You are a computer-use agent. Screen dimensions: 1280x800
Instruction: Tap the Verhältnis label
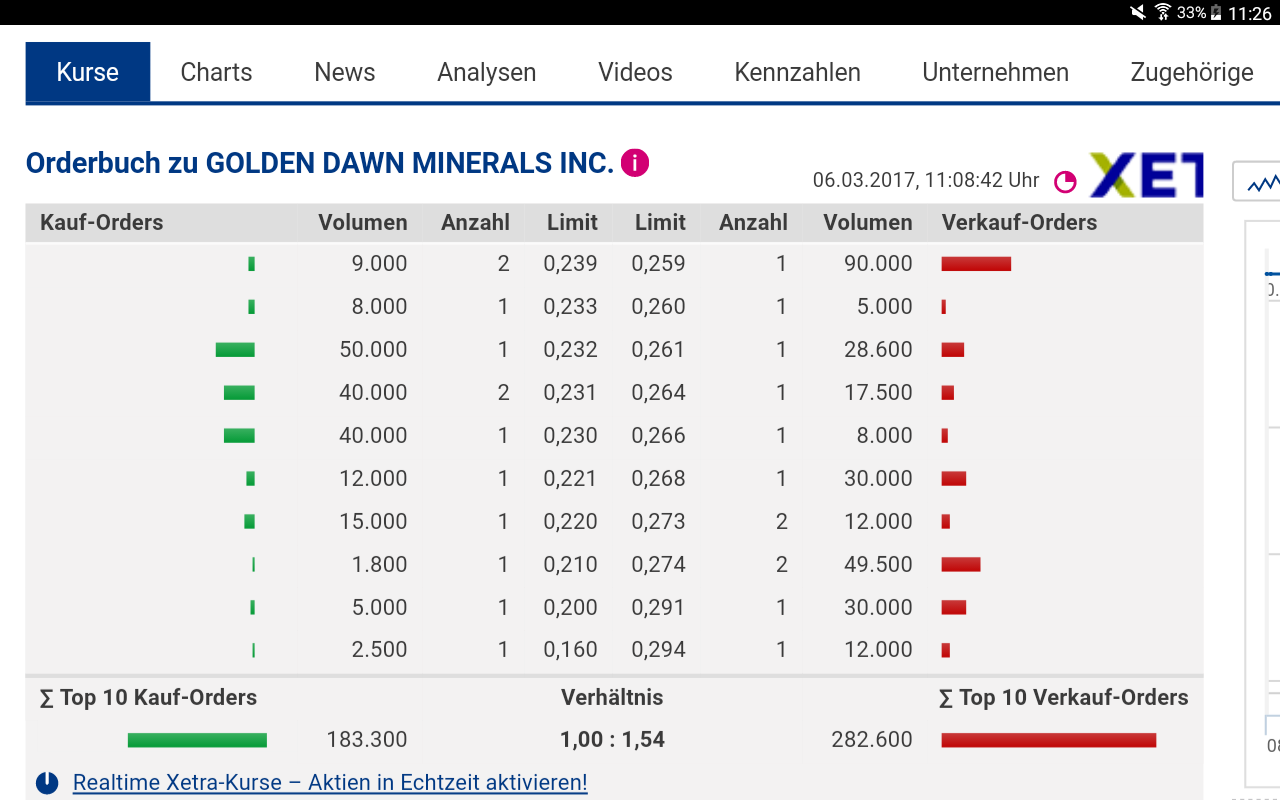tap(612, 698)
